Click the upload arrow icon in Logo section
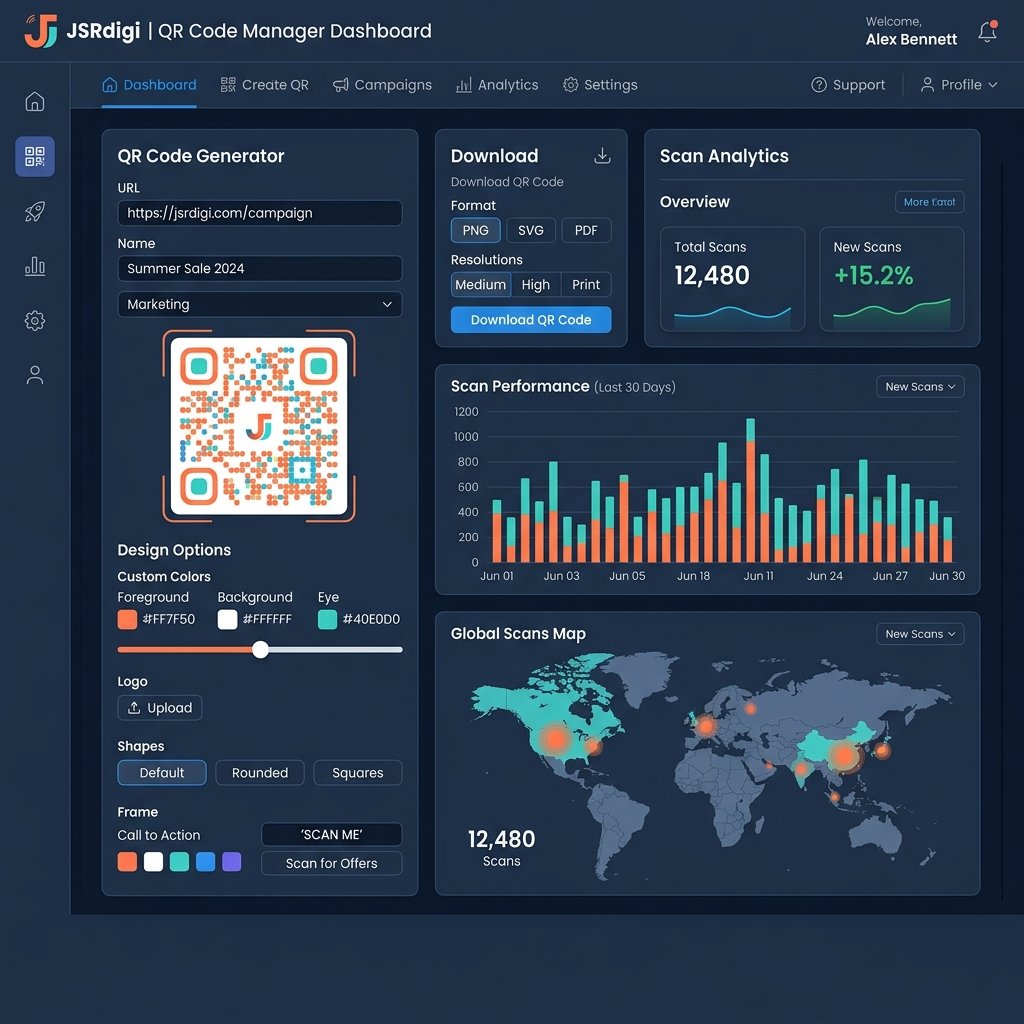This screenshot has height=1024, width=1024. (134, 708)
